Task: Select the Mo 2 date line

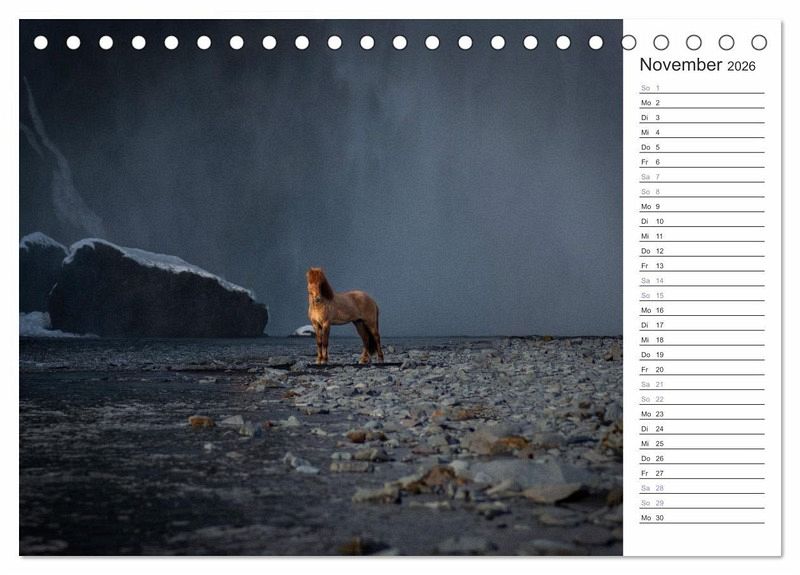Action: pos(700,103)
